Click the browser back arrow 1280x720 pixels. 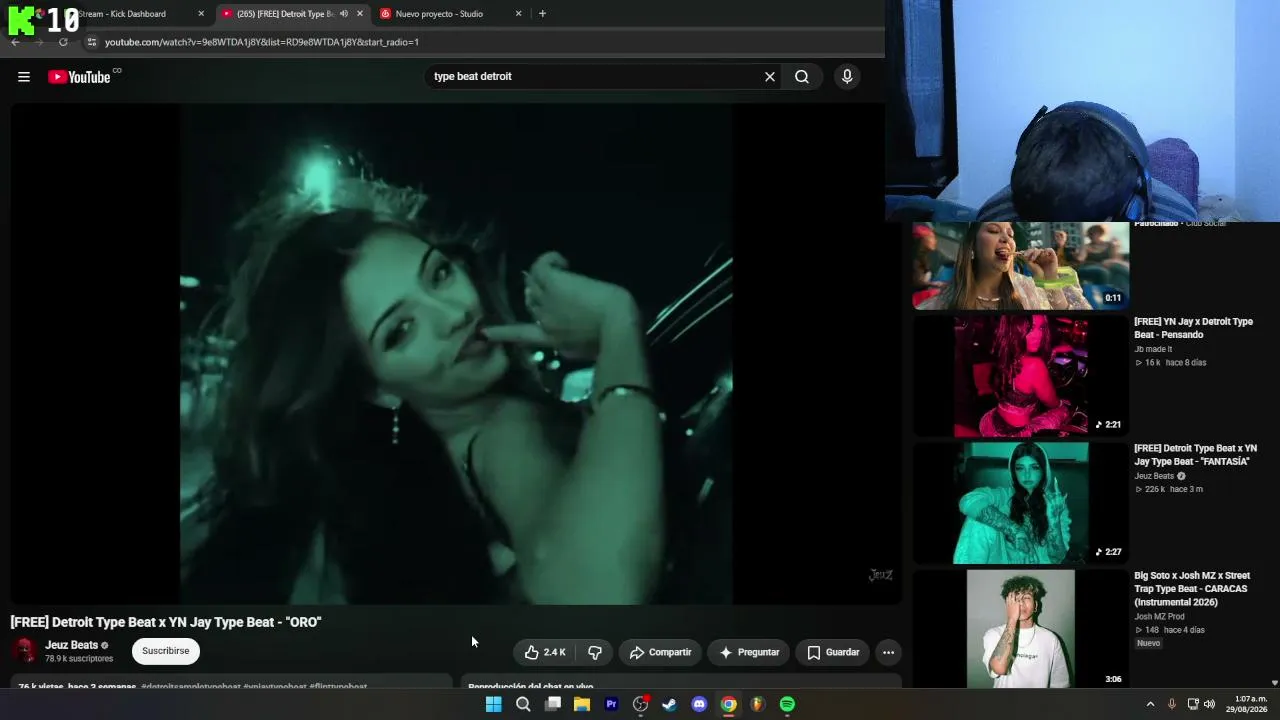pyautogui.click(x=15, y=42)
